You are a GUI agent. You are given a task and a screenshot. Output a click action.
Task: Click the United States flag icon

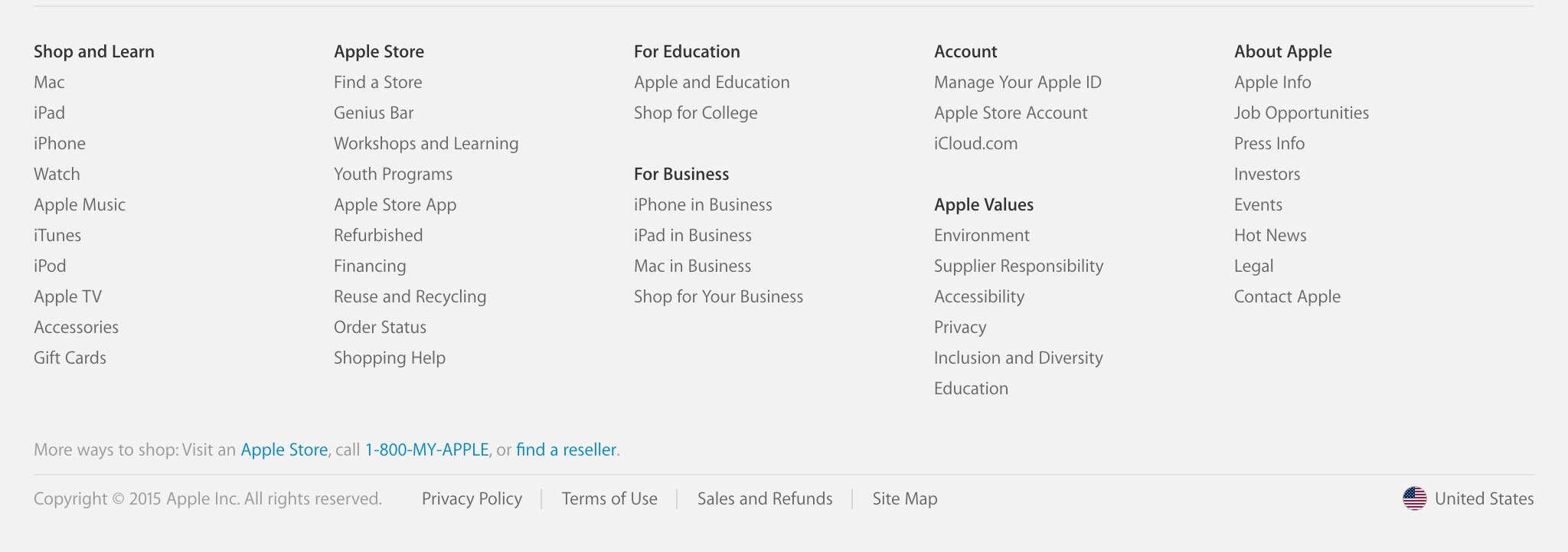point(1414,498)
